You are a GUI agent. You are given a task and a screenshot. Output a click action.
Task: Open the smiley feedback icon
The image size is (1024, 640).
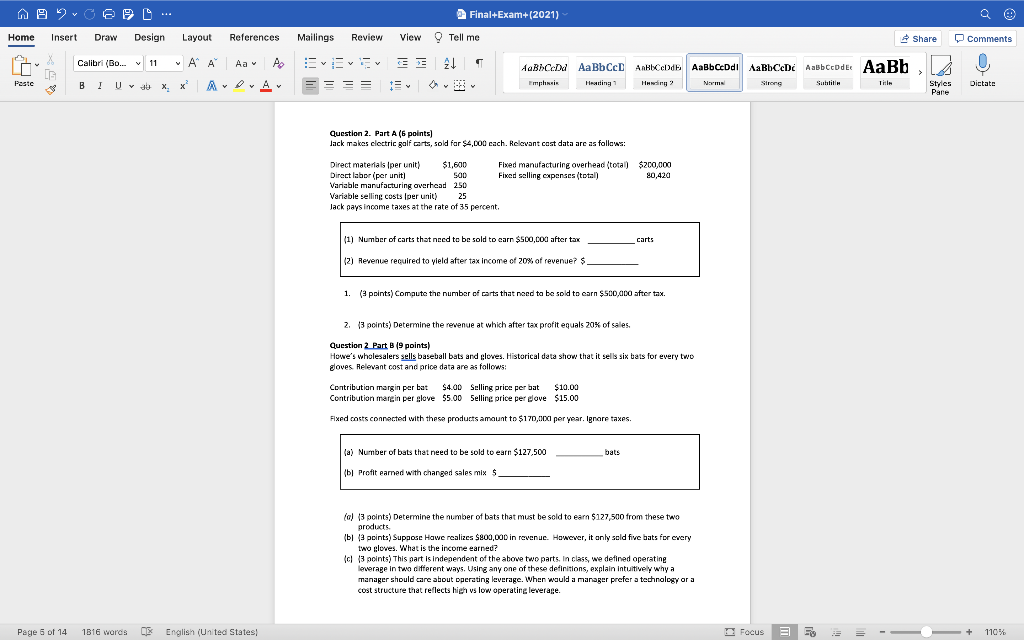point(1010,14)
